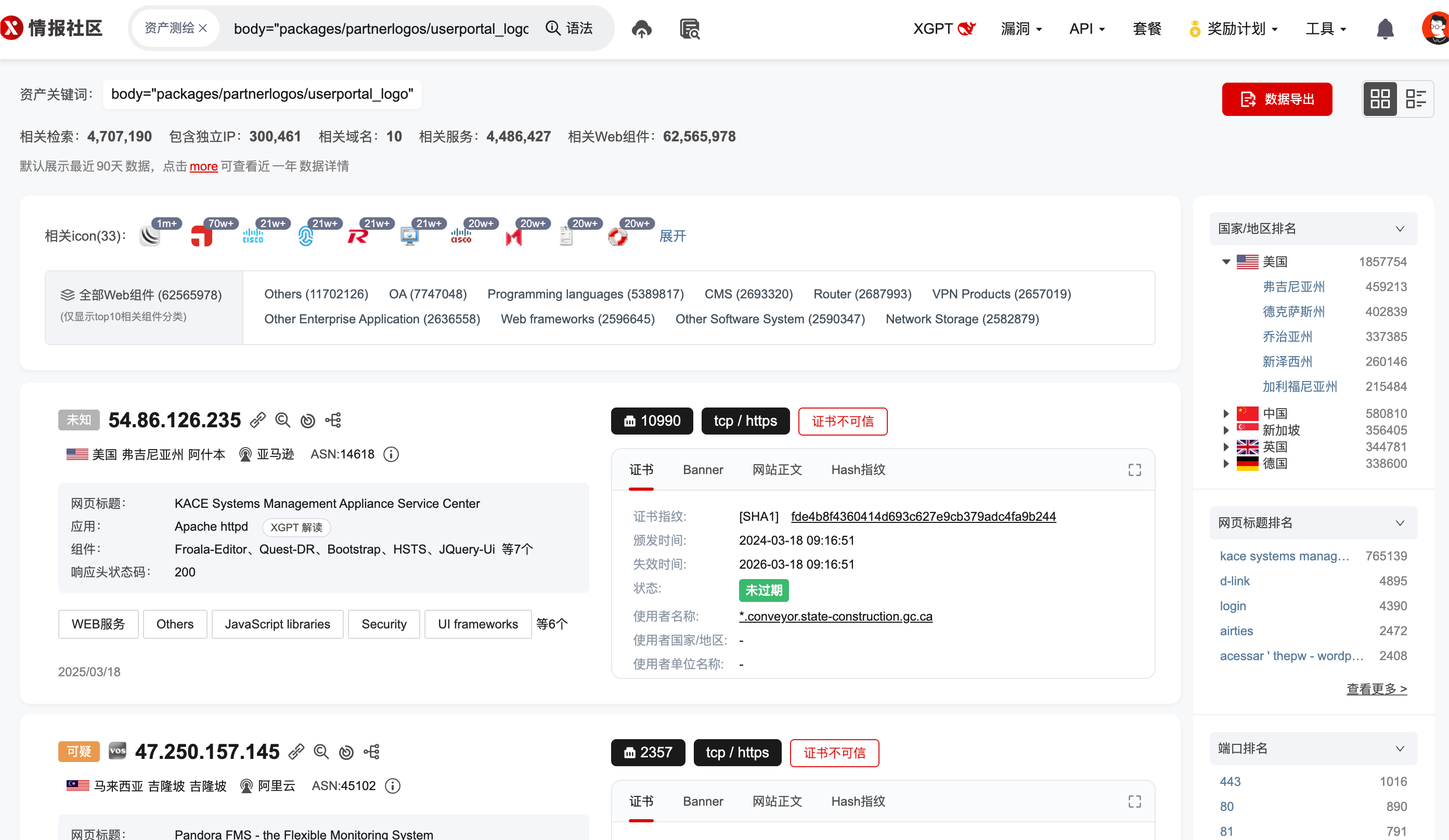Expand the 新加坡 country tree node

tap(1226, 430)
